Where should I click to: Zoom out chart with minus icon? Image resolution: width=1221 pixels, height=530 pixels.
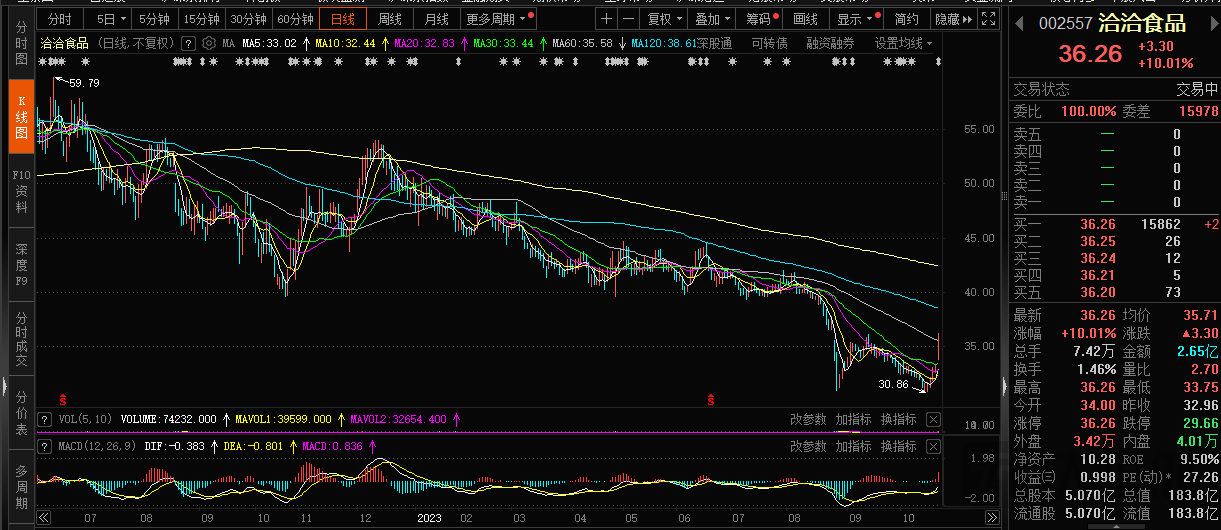coord(627,19)
